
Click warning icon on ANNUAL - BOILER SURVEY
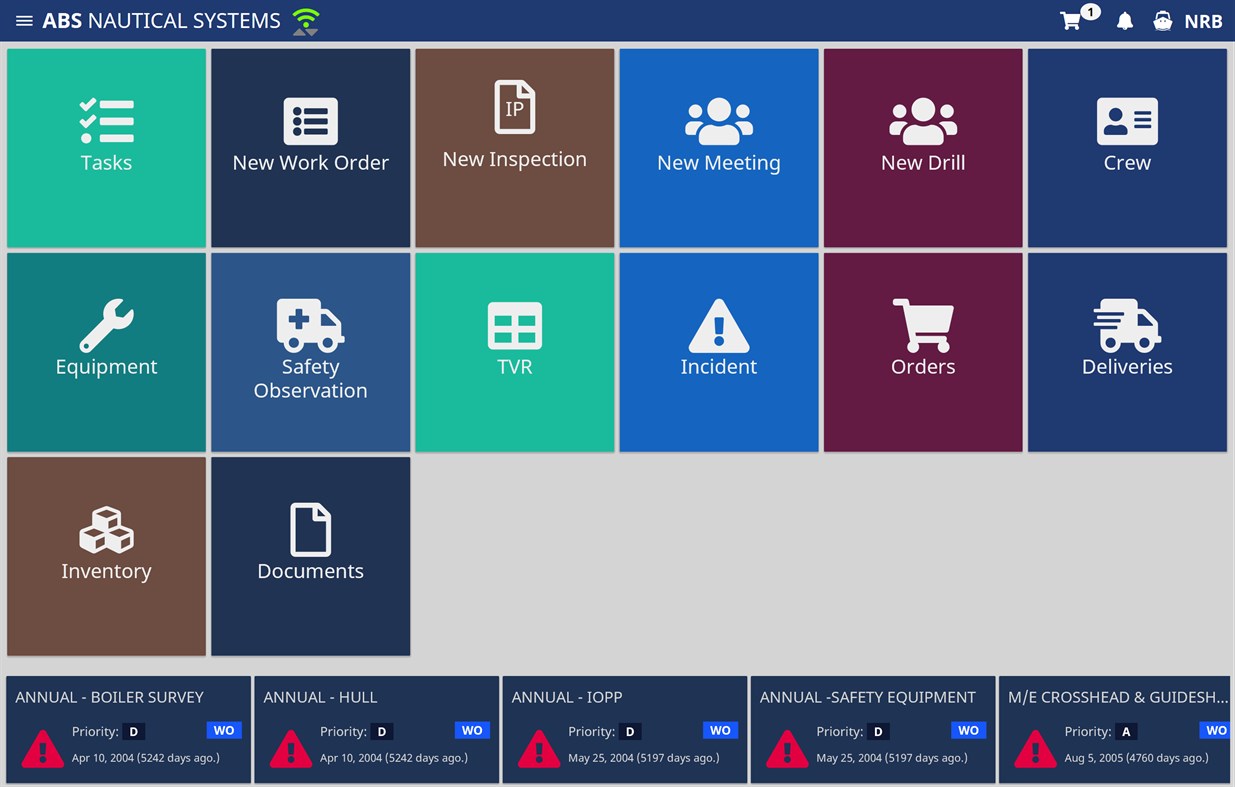42,748
